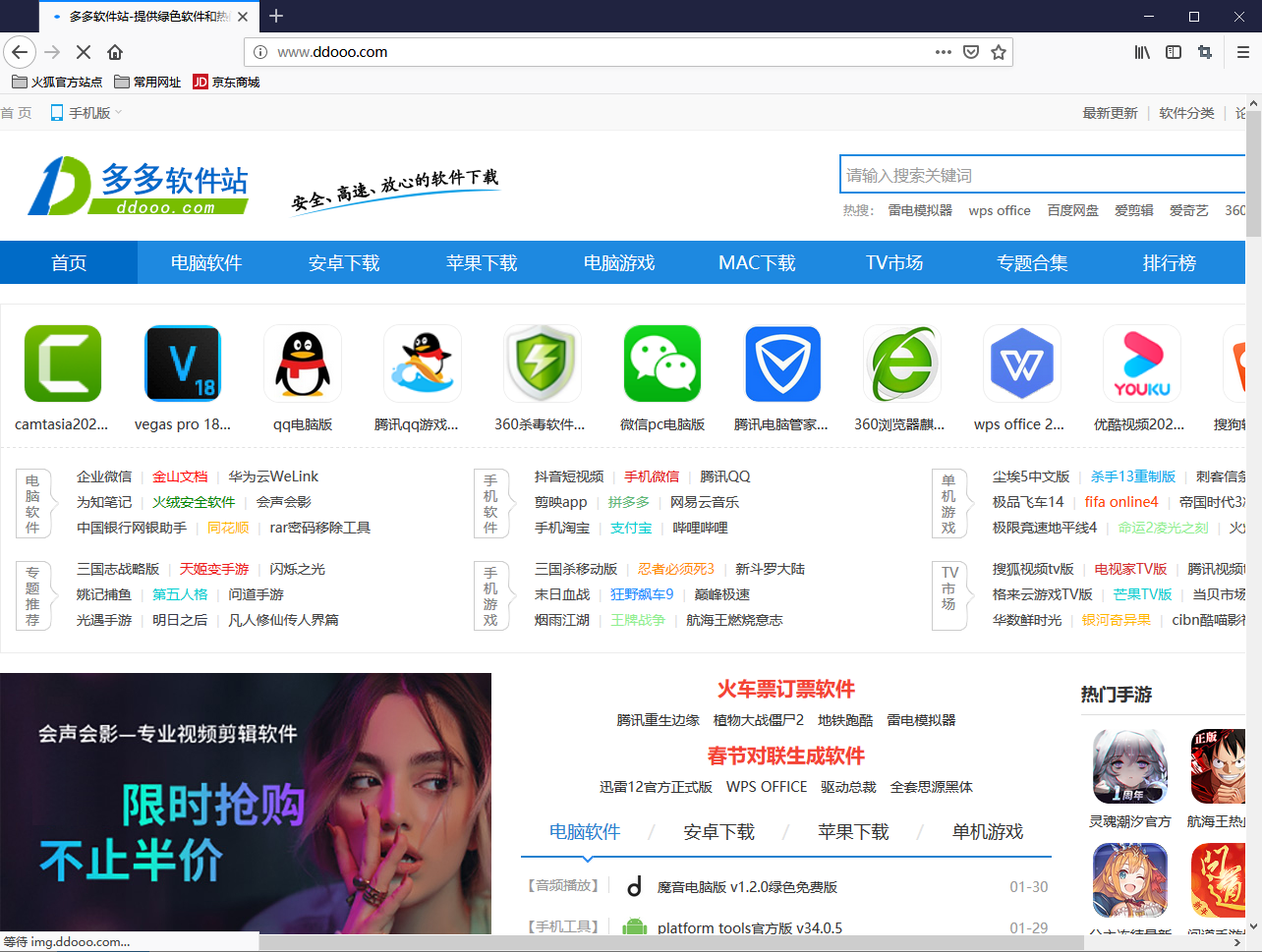The image size is (1262, 952).
Task: Open the 爱奇艺 hot search link
Action: click(x=1189, y=210)
